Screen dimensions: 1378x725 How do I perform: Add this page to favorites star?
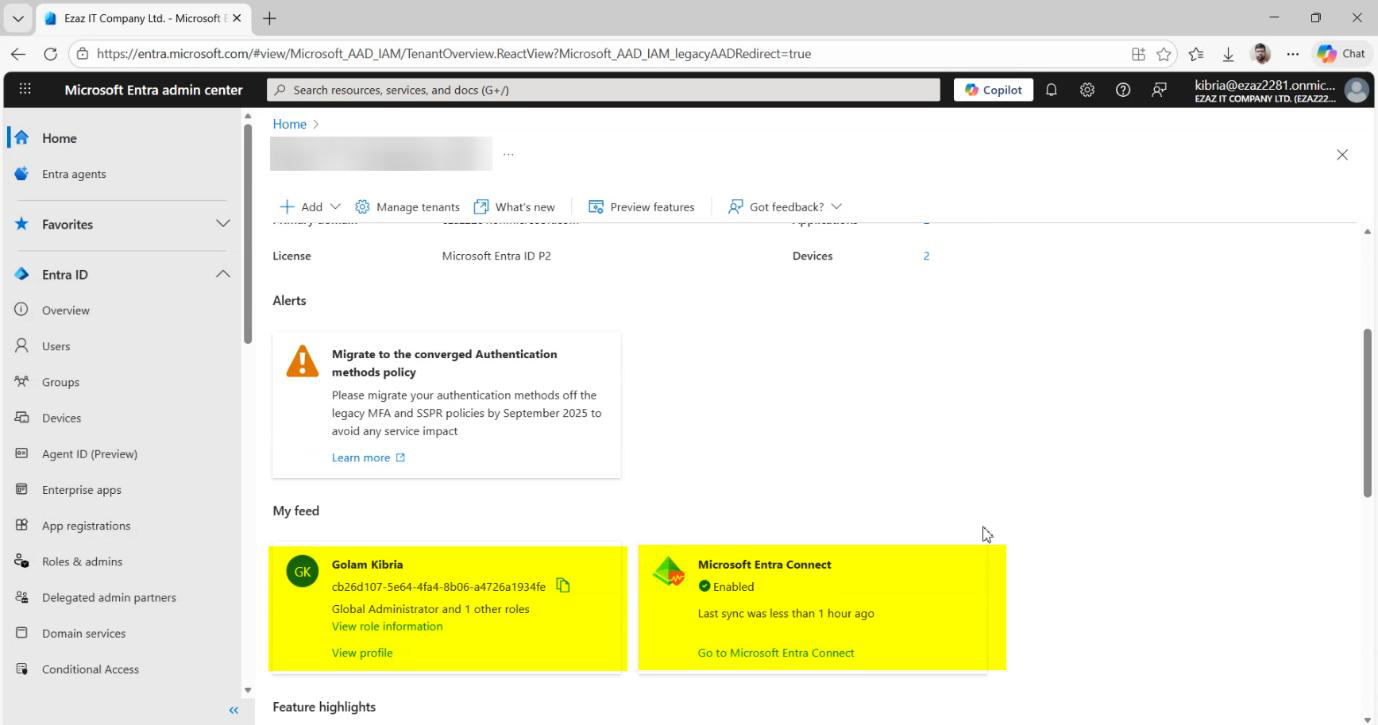click(x=1164, y=54)
